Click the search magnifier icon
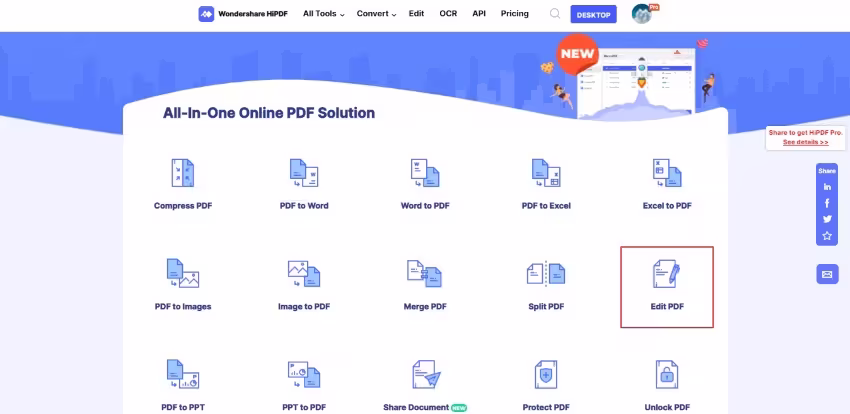 coord(555,14)
